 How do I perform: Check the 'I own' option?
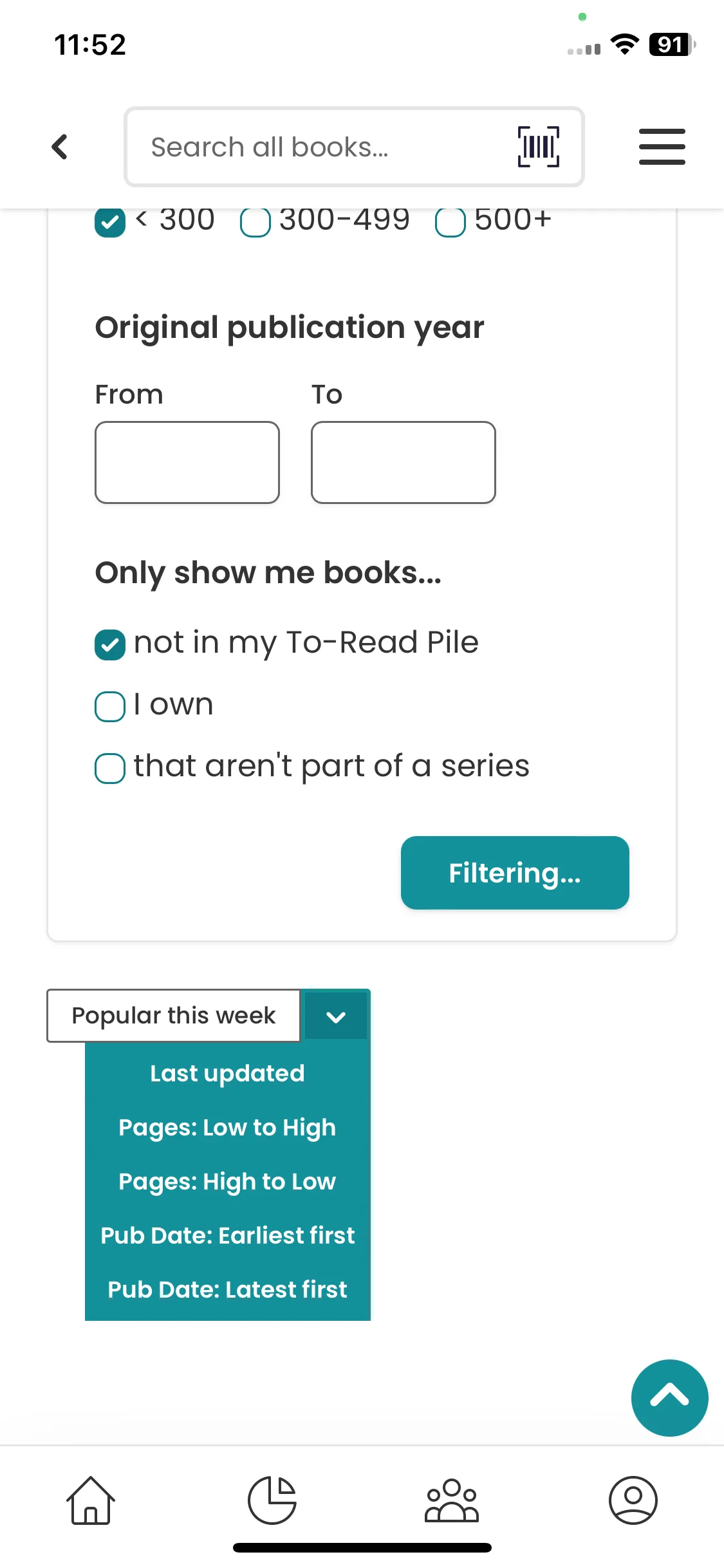(110, 707)
